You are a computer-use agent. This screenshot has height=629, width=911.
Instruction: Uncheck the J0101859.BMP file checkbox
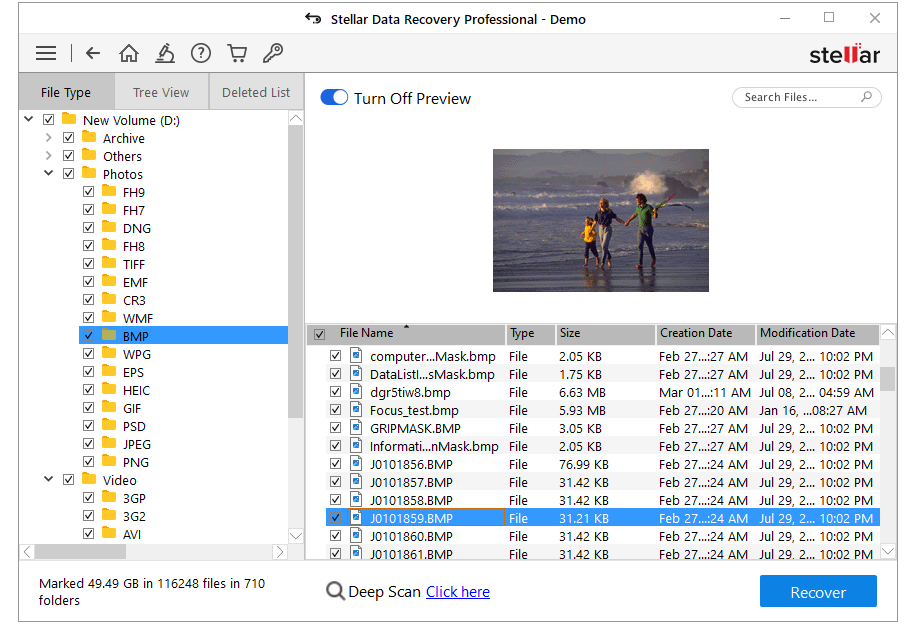click(335, 517)
